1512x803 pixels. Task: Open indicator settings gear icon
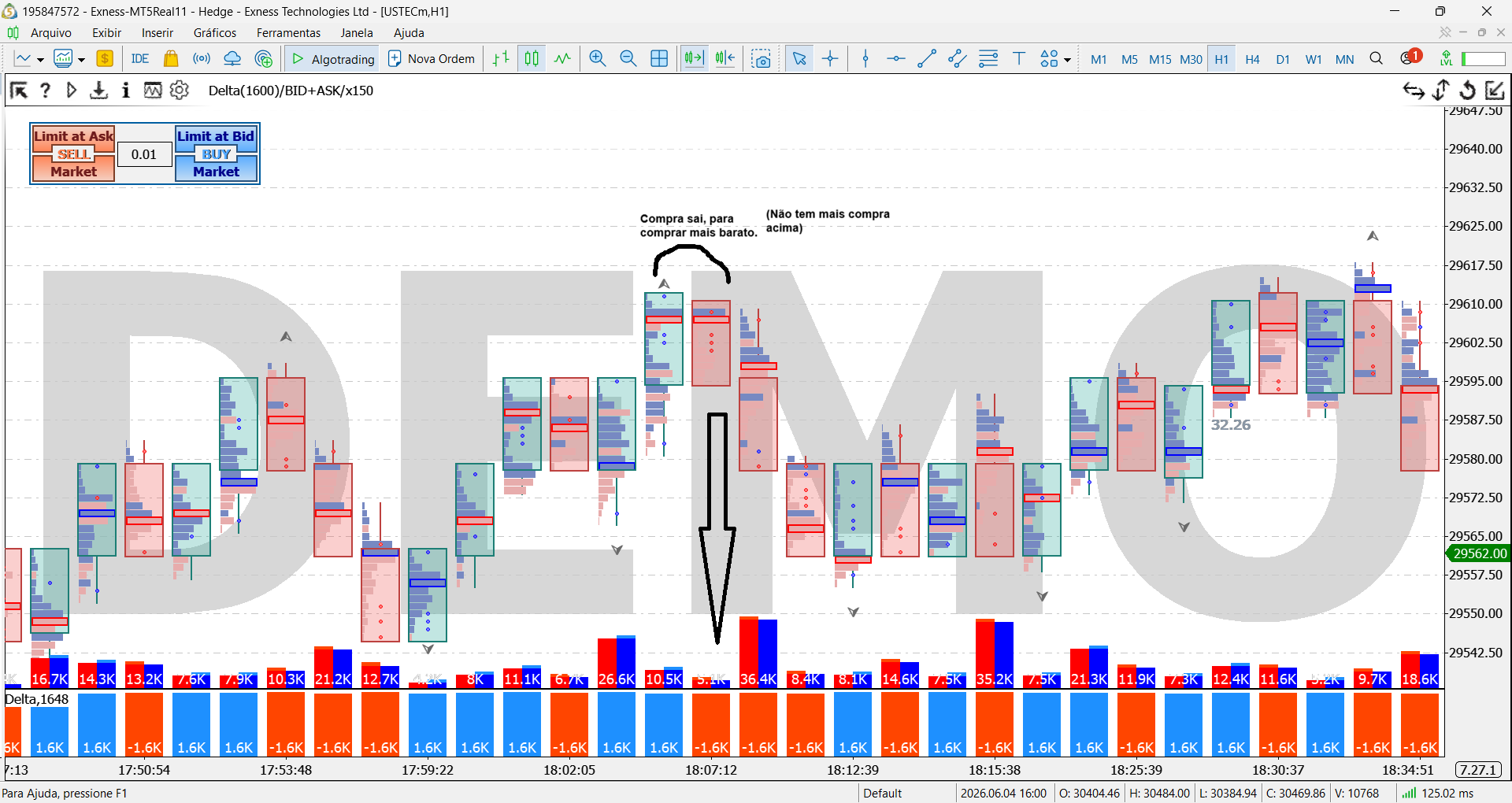(180, 91)
